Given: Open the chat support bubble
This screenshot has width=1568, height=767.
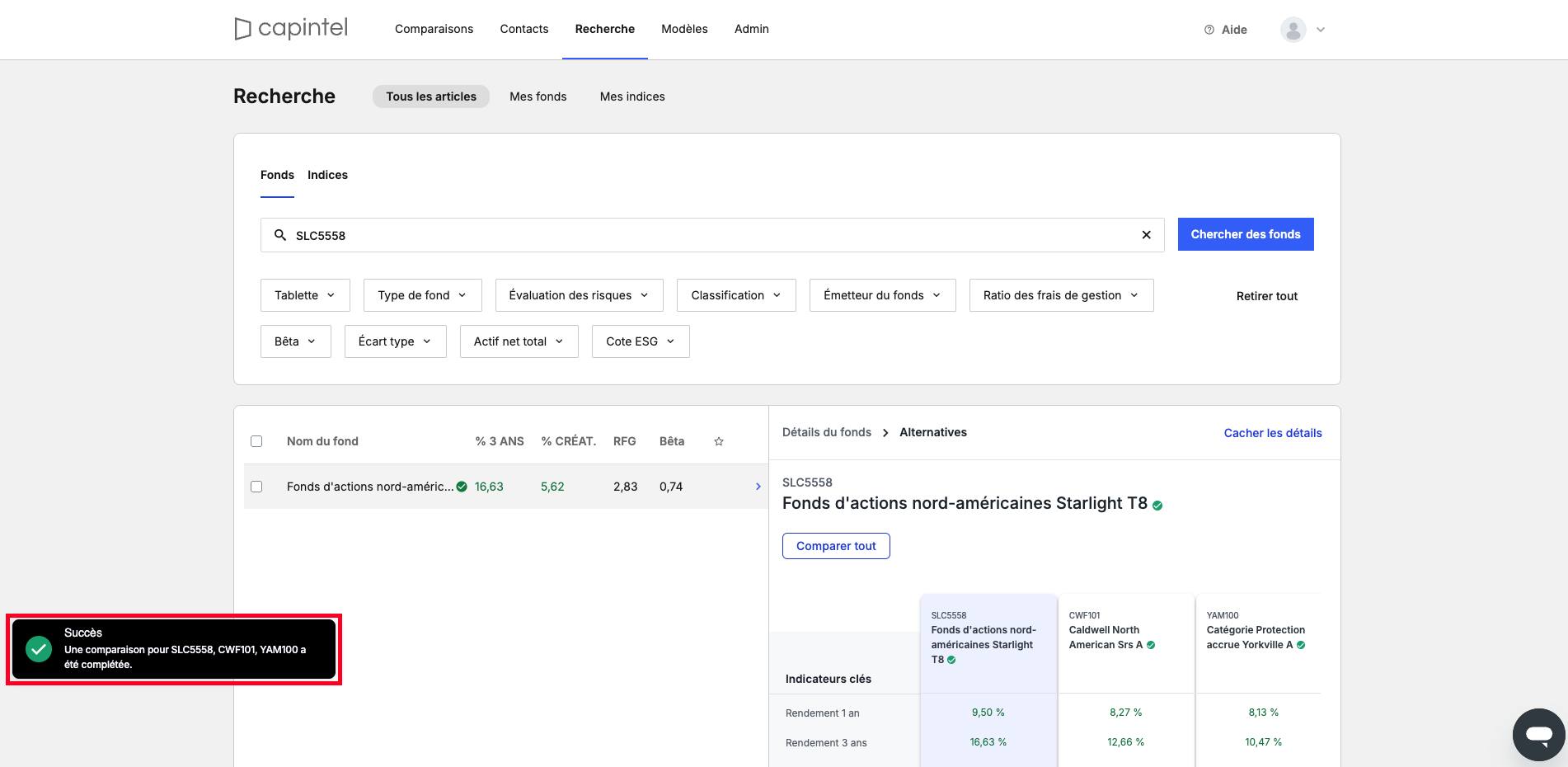Looking at the screenshot, I should tap(1538, 734).
